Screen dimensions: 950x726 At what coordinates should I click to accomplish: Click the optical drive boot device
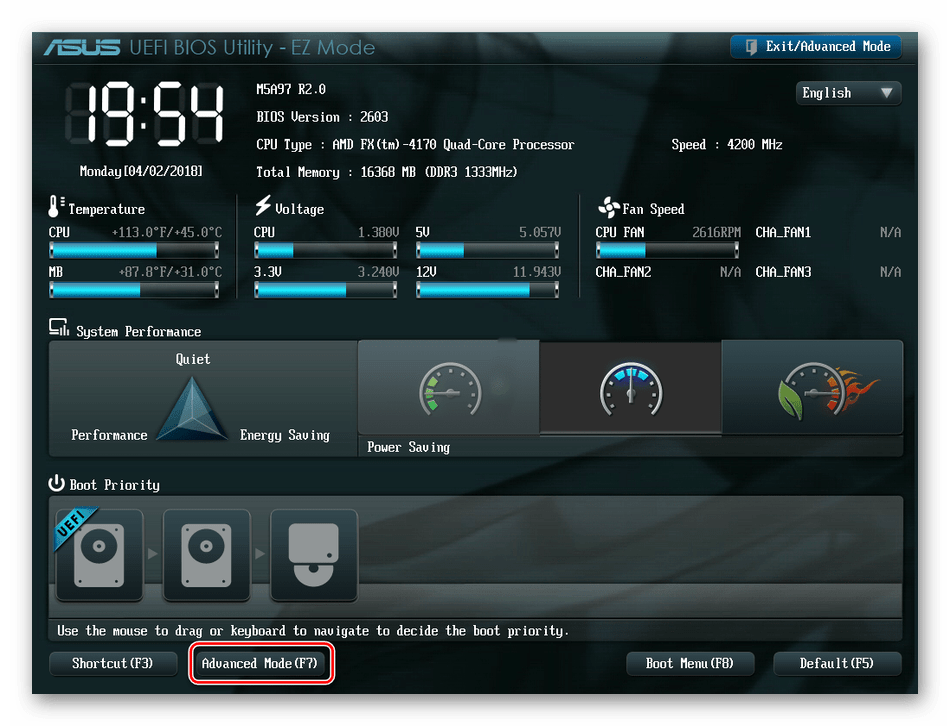point(314,555)
